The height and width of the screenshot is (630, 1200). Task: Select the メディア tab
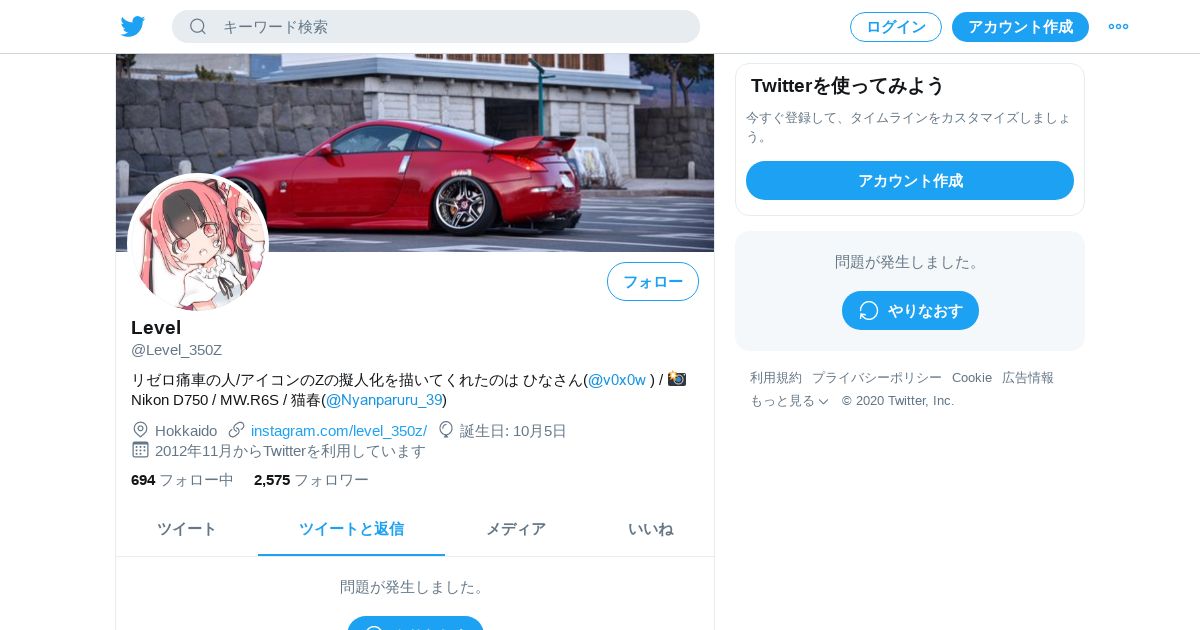[516, 529]
